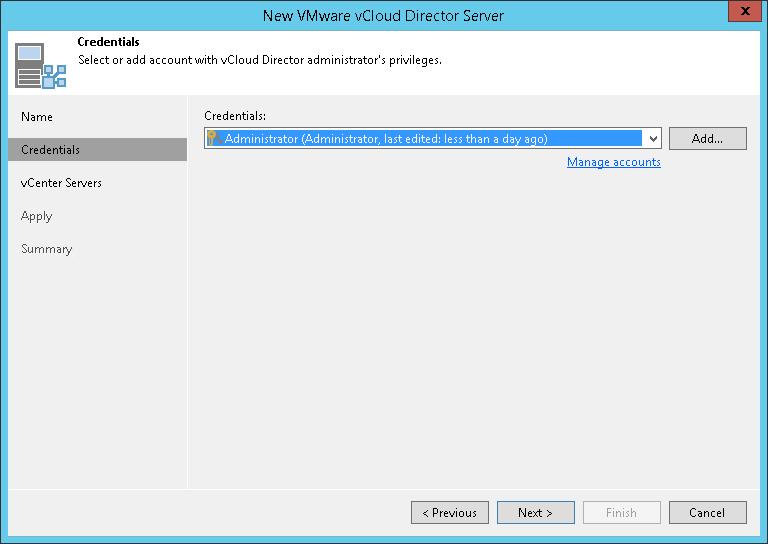Go back with the Previous button
The width and height of the screenshot is (768, 544).
pos(449,513)
